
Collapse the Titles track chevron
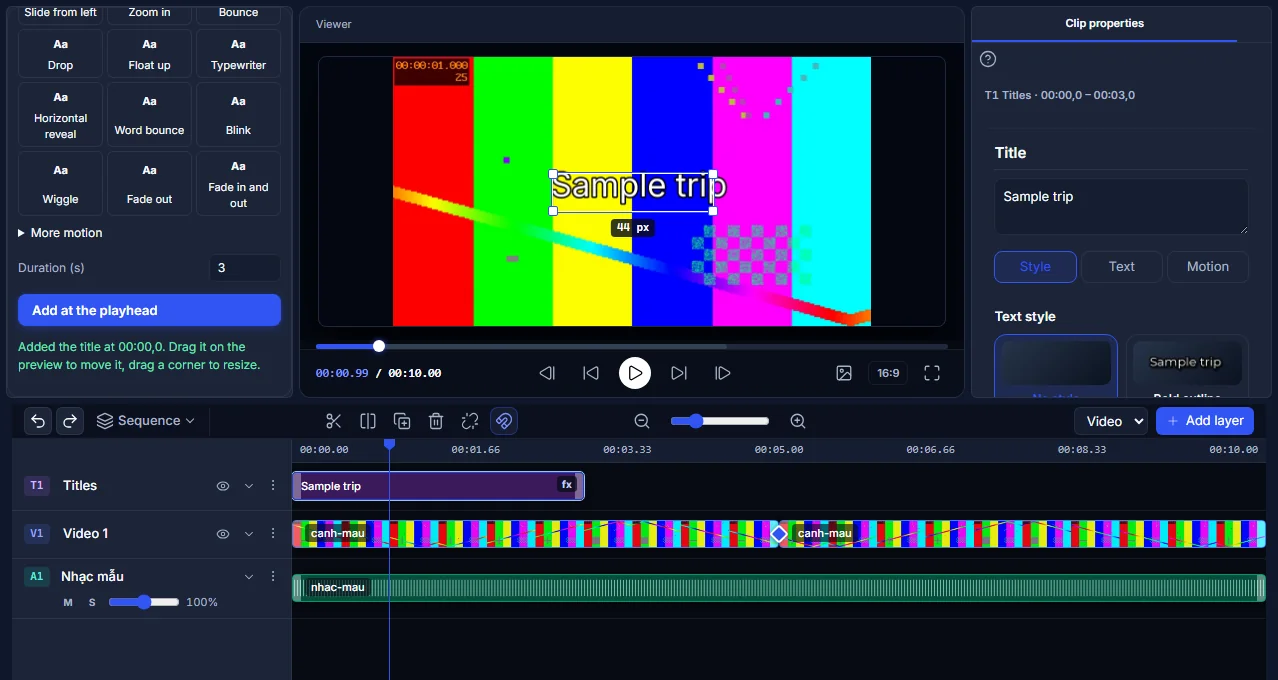pyautogui.click(x=249, y=486)
